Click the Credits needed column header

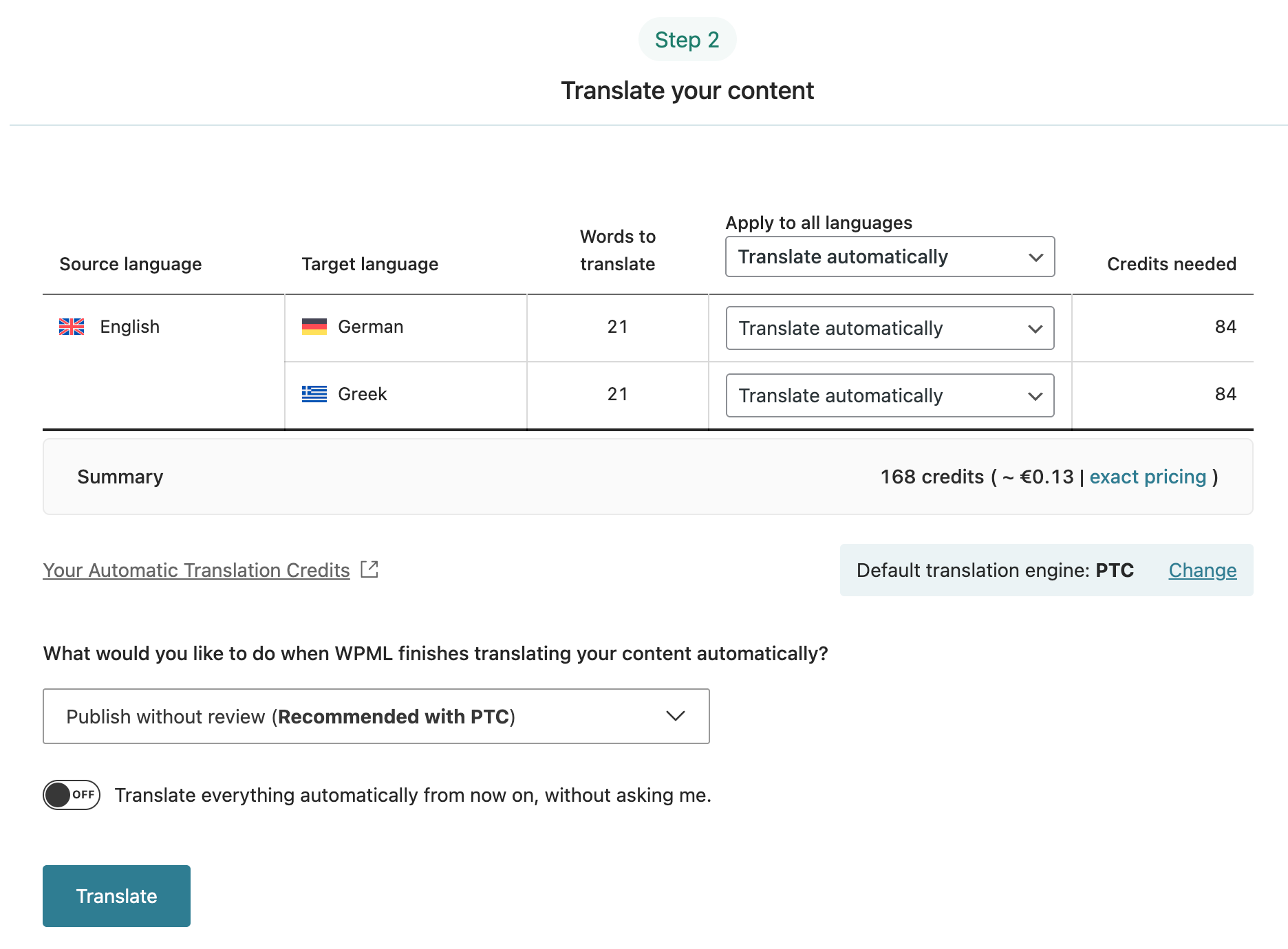pyautogui.click(x=1171, y=264)
